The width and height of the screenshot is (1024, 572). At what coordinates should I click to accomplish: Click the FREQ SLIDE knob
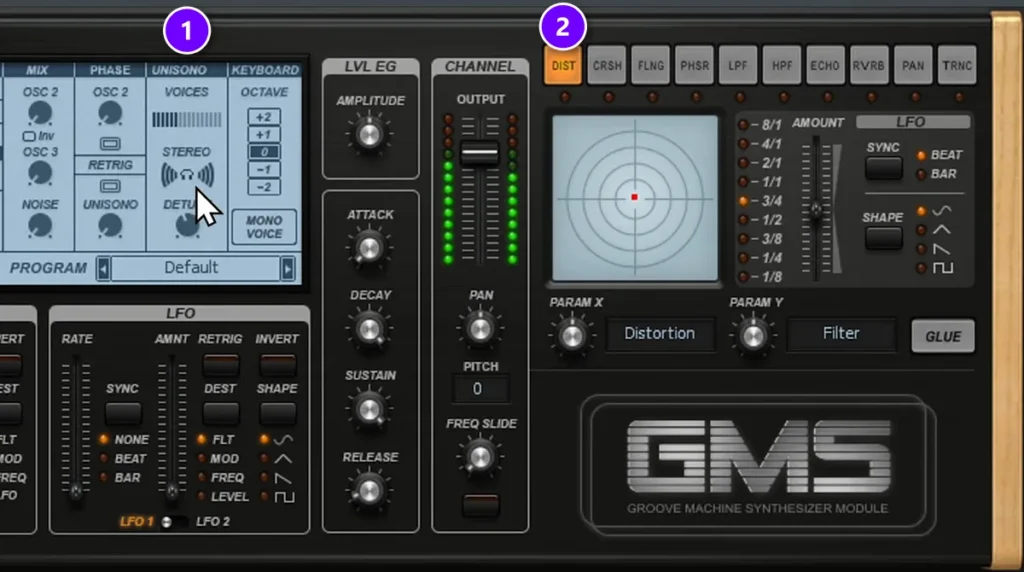[480, 457]
